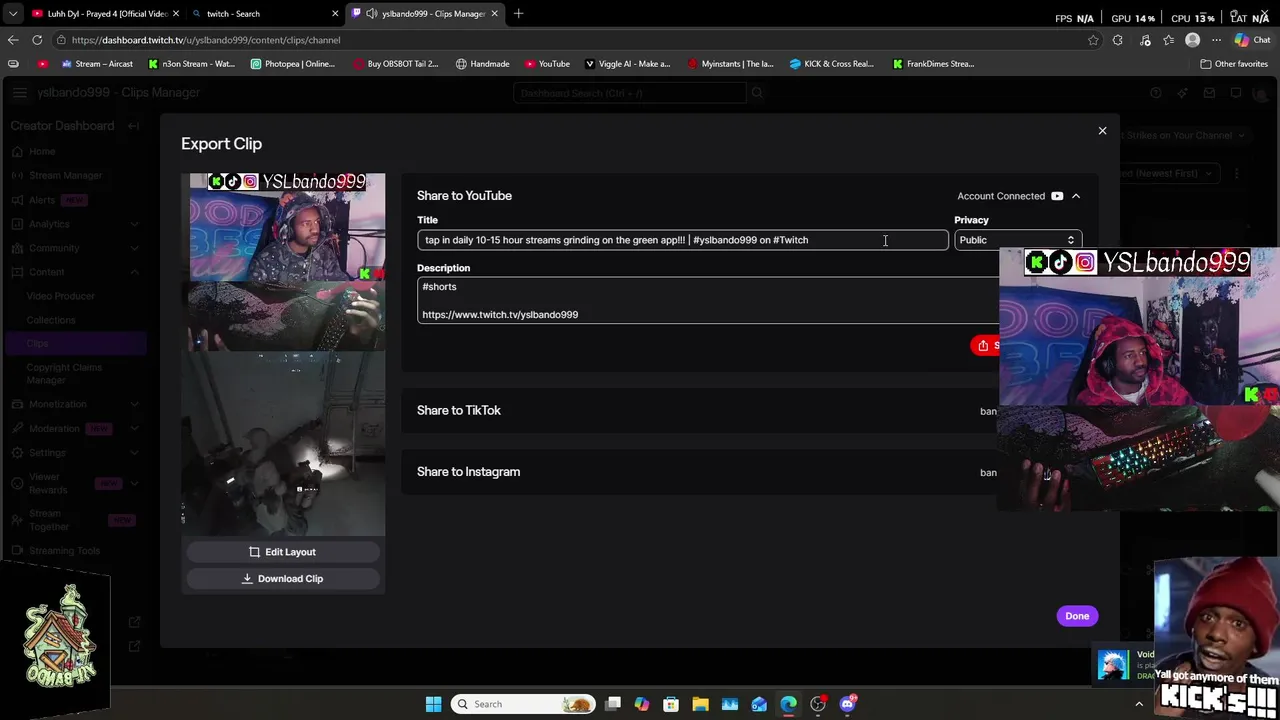Download the clip with Download Clip button
Viewport: 1280px width, 720px height.
pos(283,578)
